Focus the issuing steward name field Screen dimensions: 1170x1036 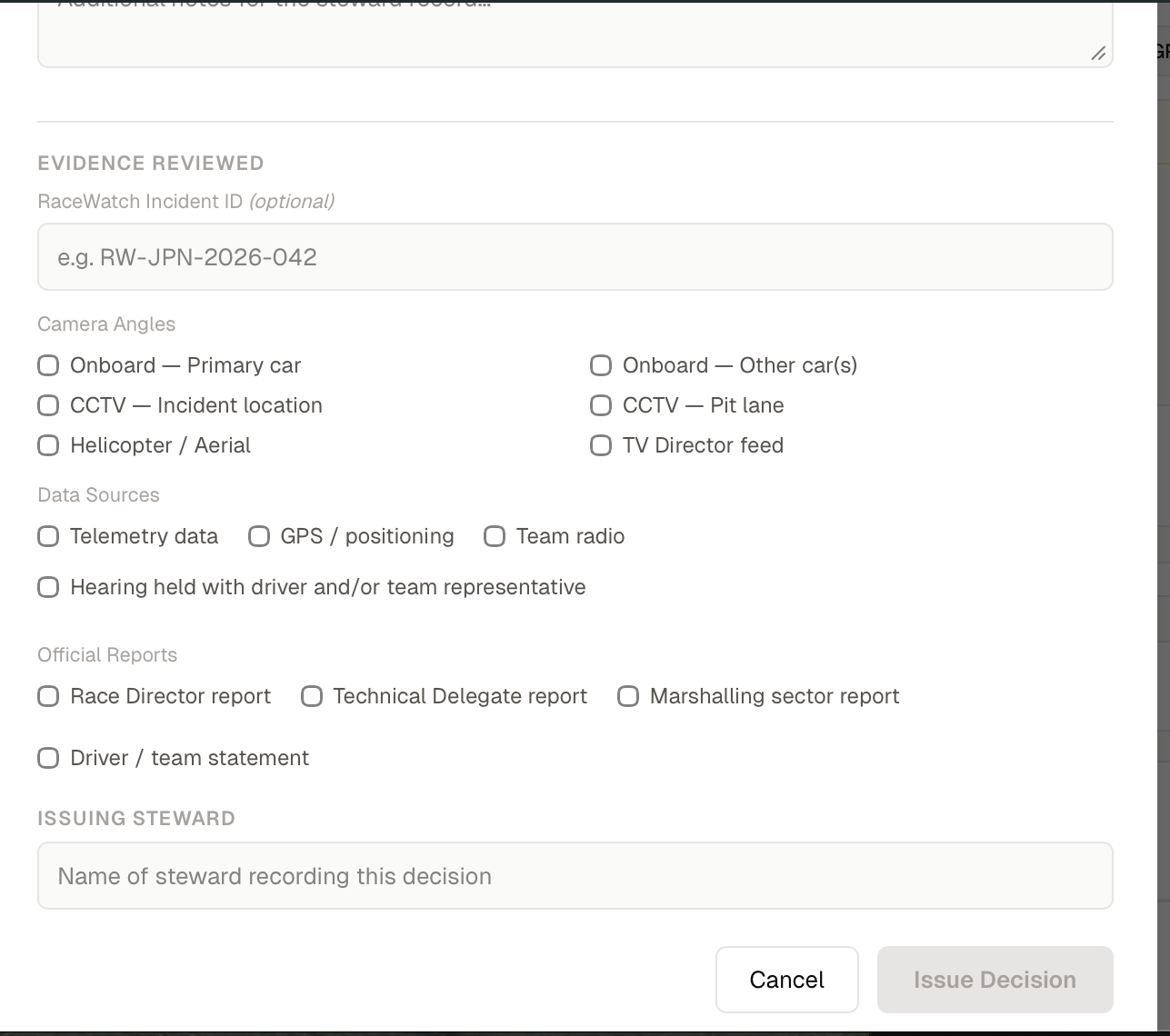pos(575,876)
